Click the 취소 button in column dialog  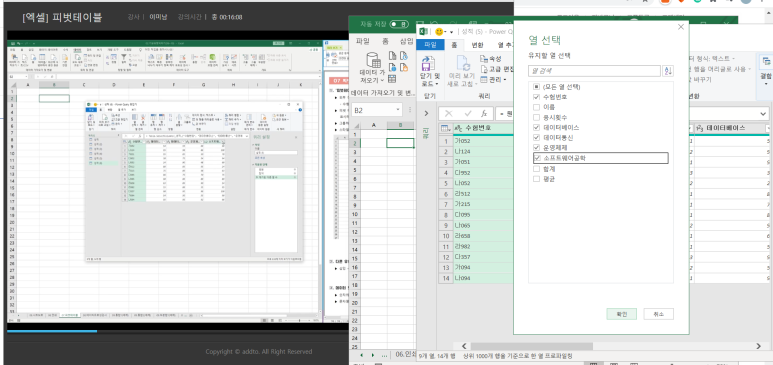658,314
